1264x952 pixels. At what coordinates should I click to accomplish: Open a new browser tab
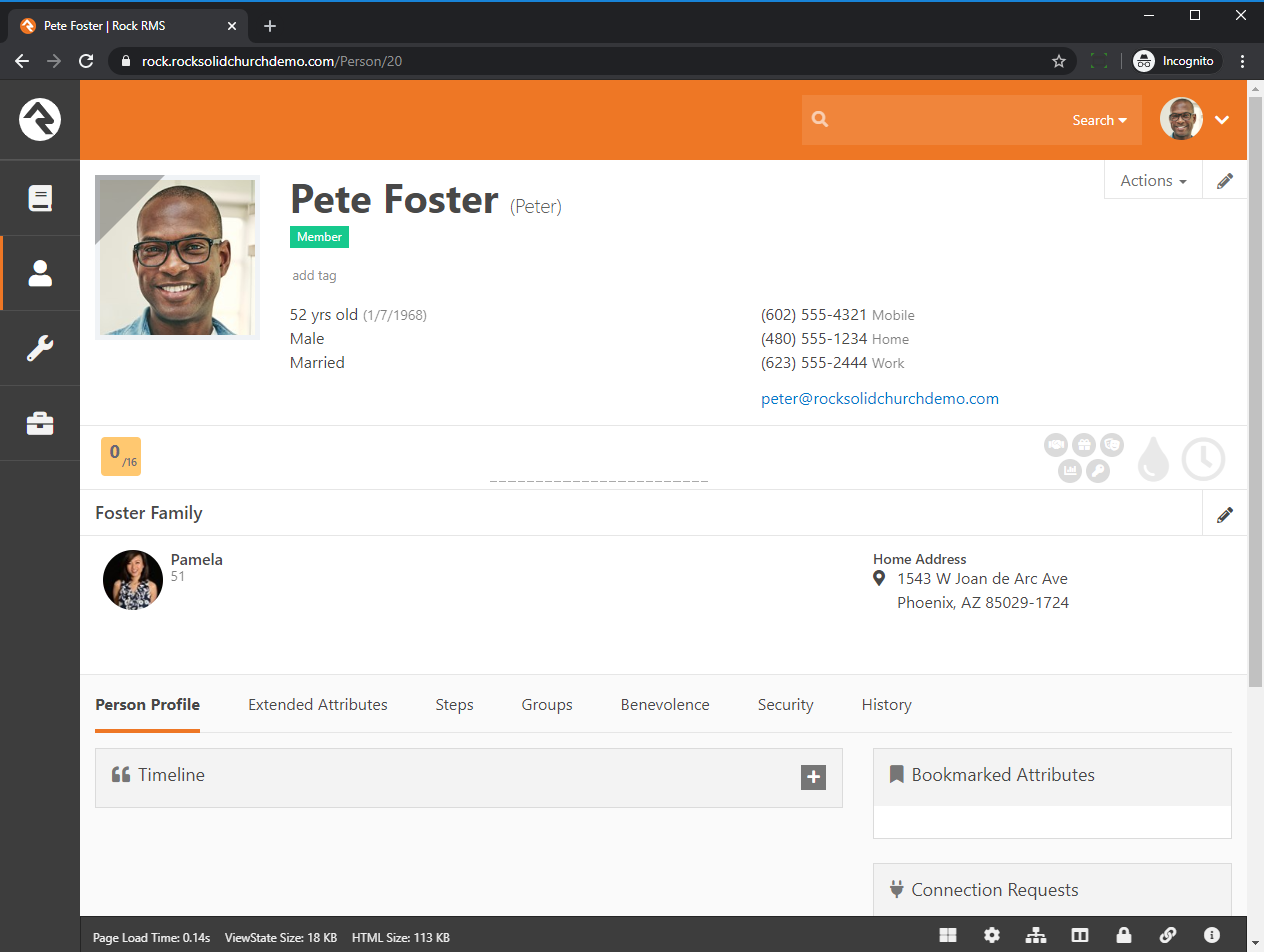point(270,26)
